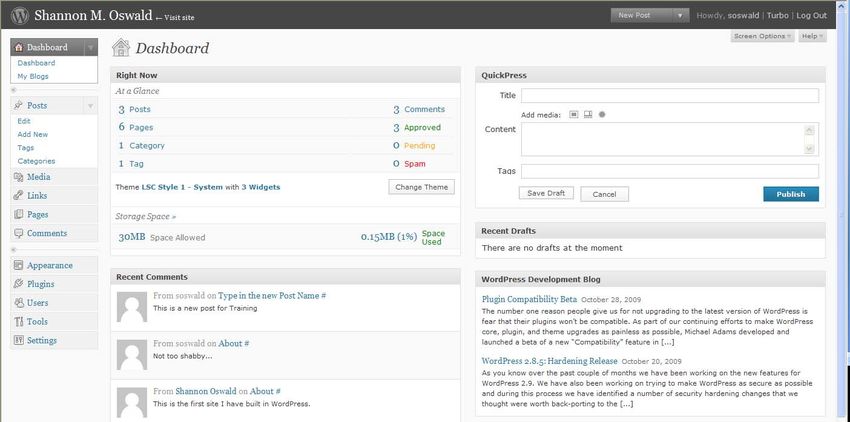
Task: Click the Media icon in sidebar
Action: pyautogui.click(x=19, y=177)
